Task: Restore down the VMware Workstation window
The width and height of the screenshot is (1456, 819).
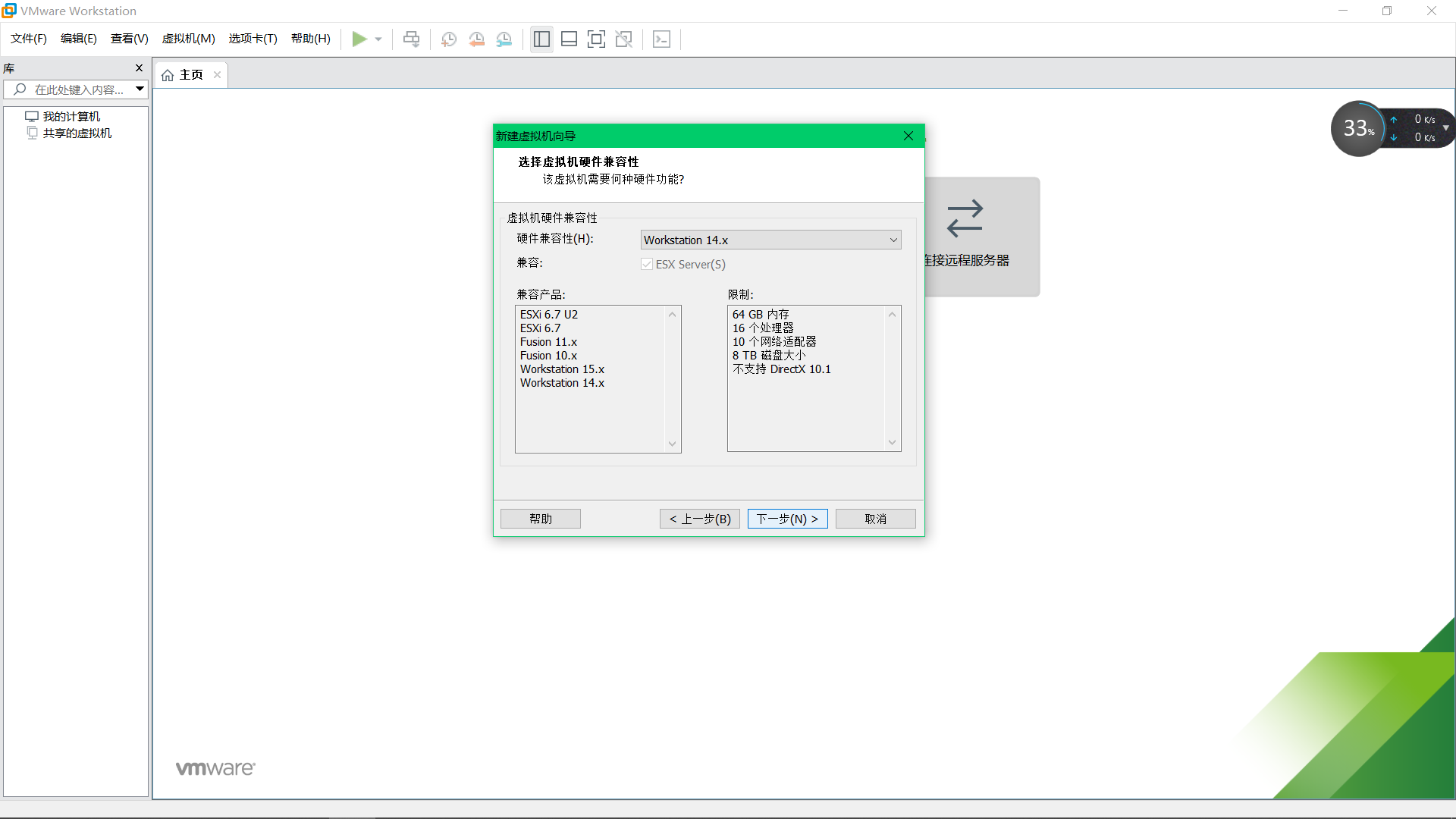Action: 1387,11
